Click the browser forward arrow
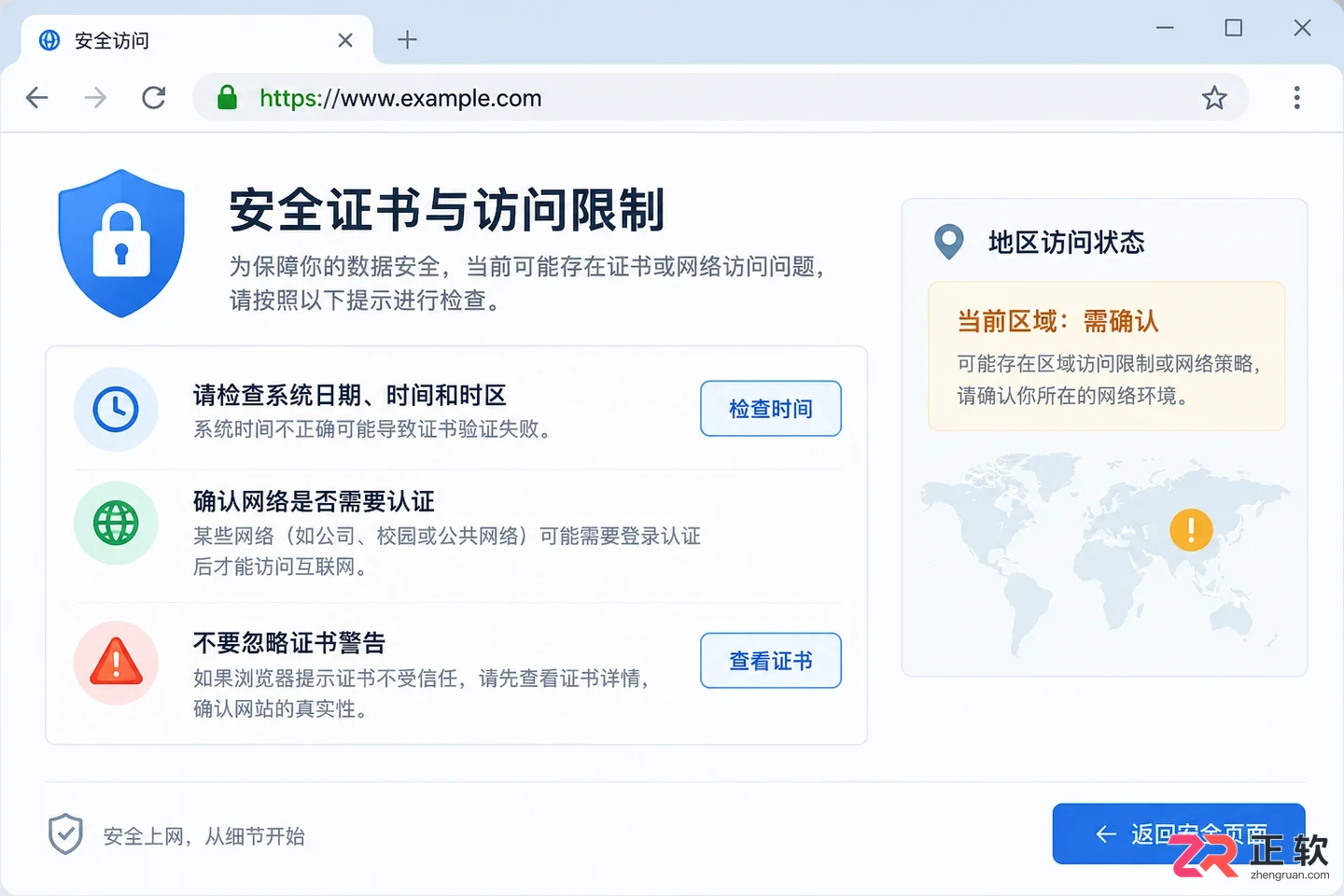 (x=95, y=97)
